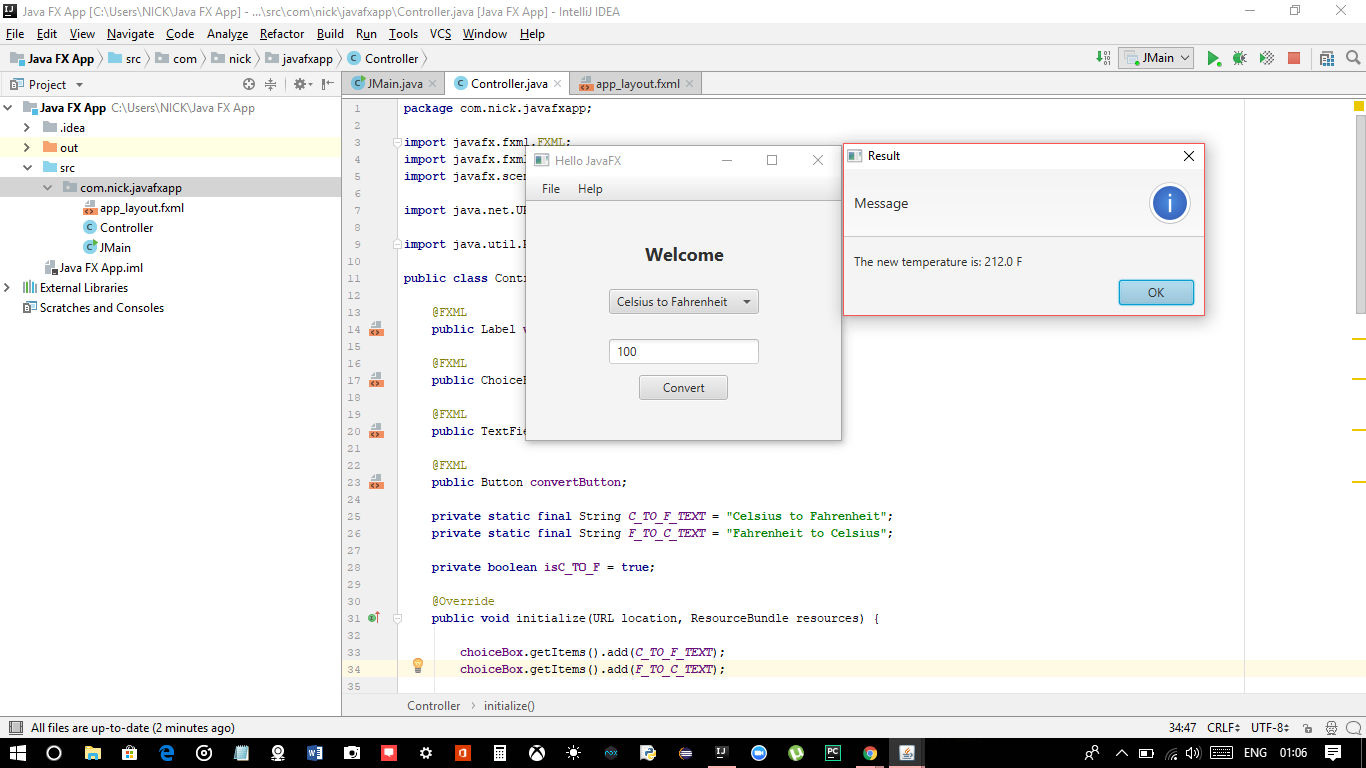The width and height of the screenshot is (1366, 768).
Task: Click javafxapp in navigation breadcrumb
Action: 298,59
